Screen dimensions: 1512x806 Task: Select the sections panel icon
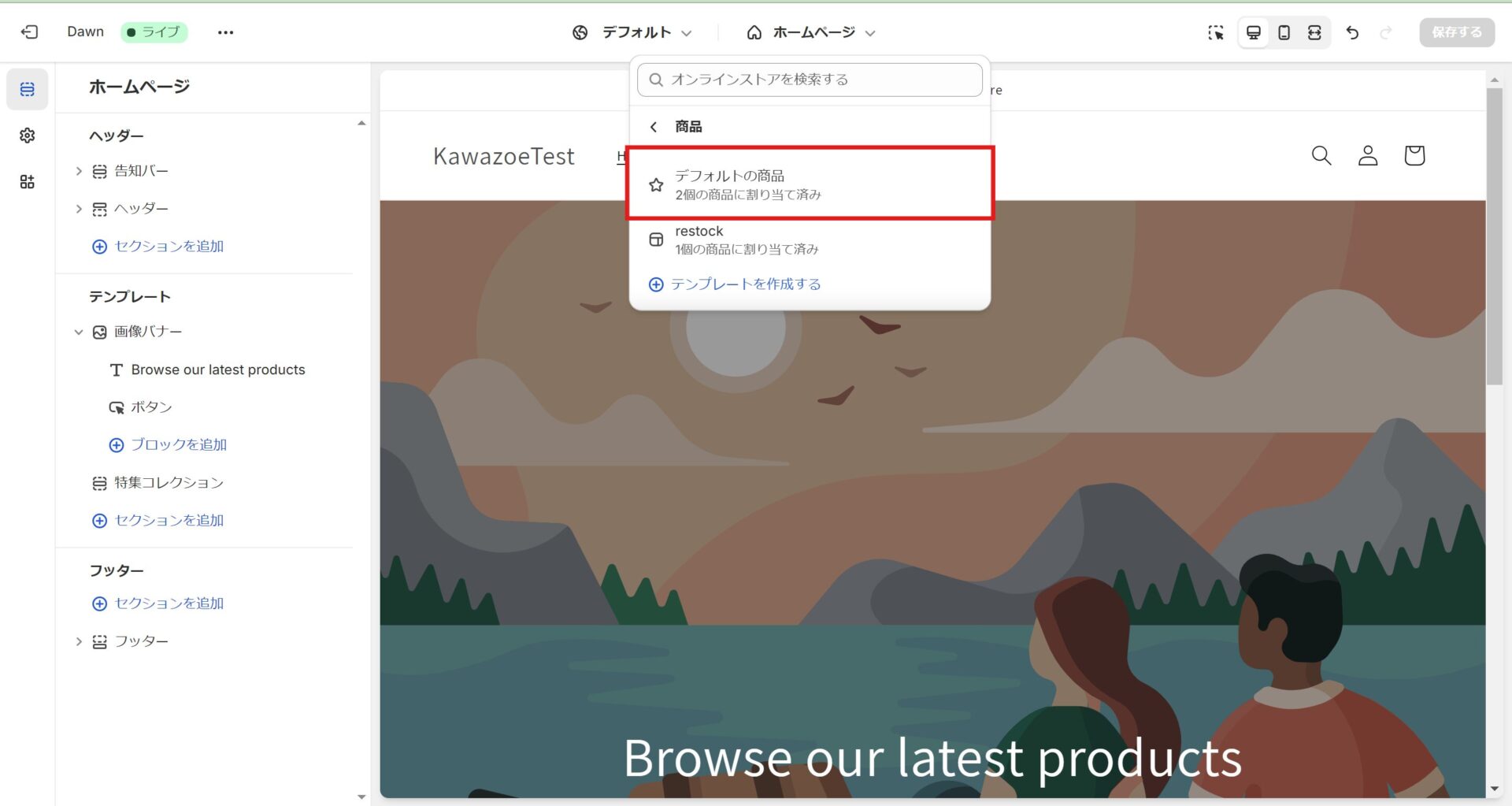pos(28,89)
